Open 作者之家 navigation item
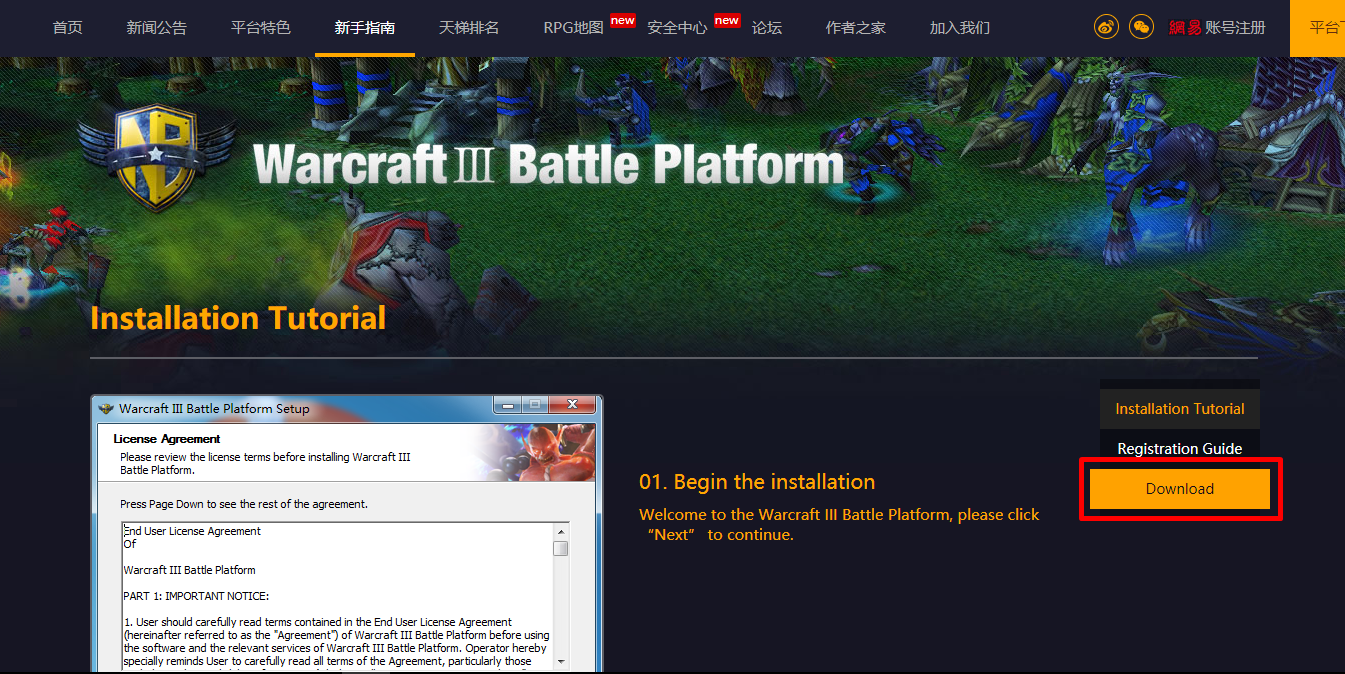This screenshot has width=1345, height=674. (856, 27)
